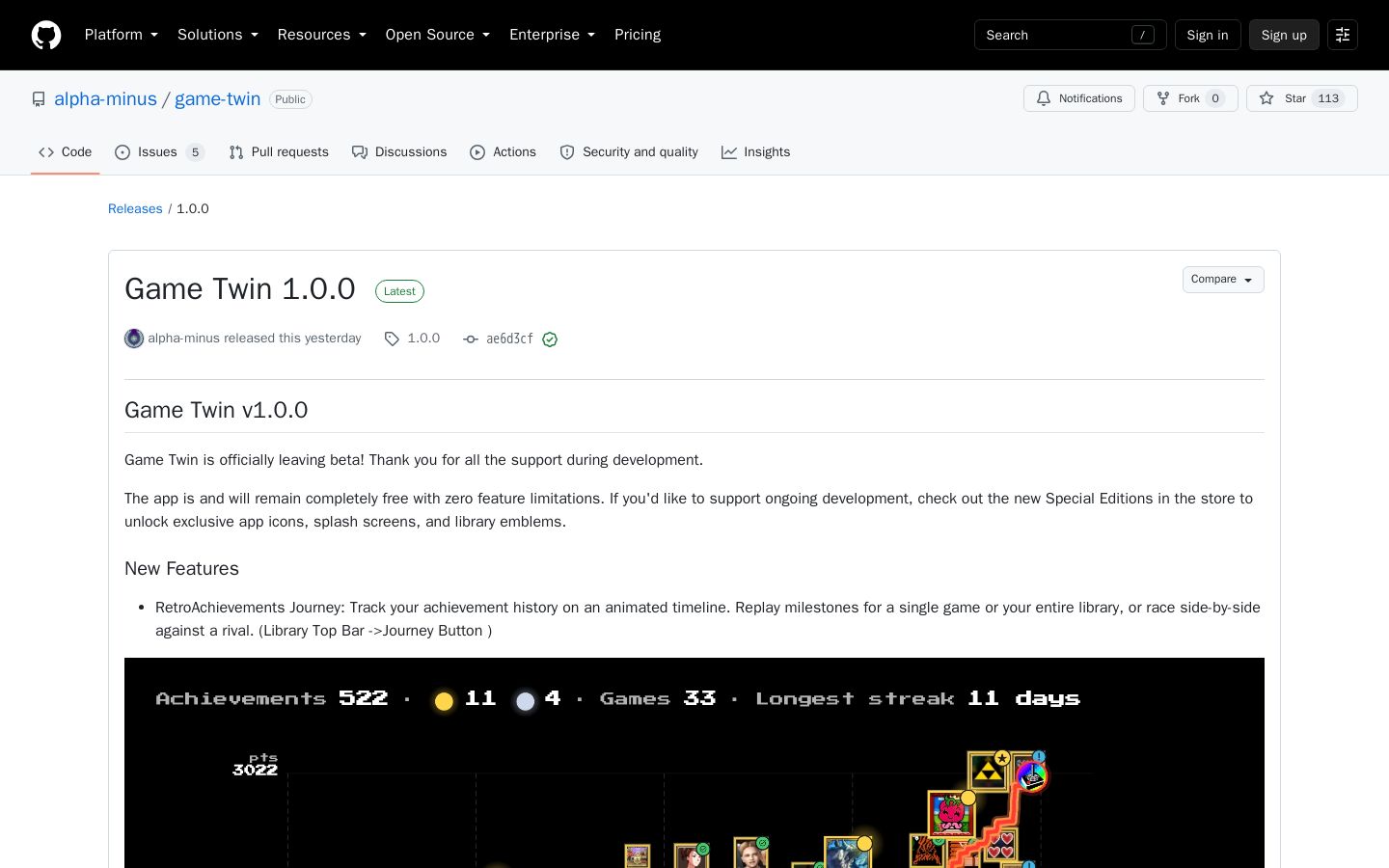Open the Resources dropdown menu
Screen dimensions: 1389x868
tap(322, 35)
